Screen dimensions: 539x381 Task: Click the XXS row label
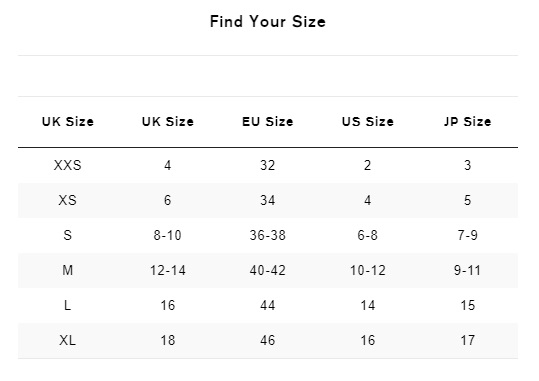[x=68, y=165]
